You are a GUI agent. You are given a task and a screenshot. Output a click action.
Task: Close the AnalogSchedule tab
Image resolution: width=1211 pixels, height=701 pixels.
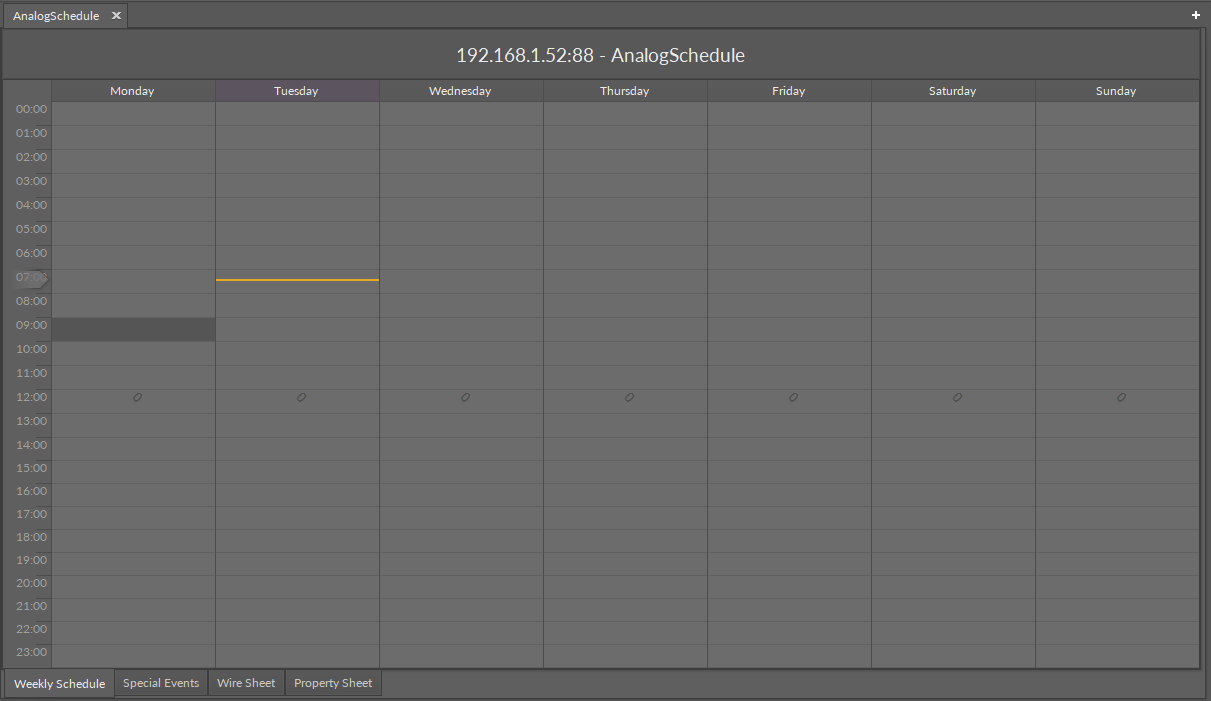[x=115, y=15]
